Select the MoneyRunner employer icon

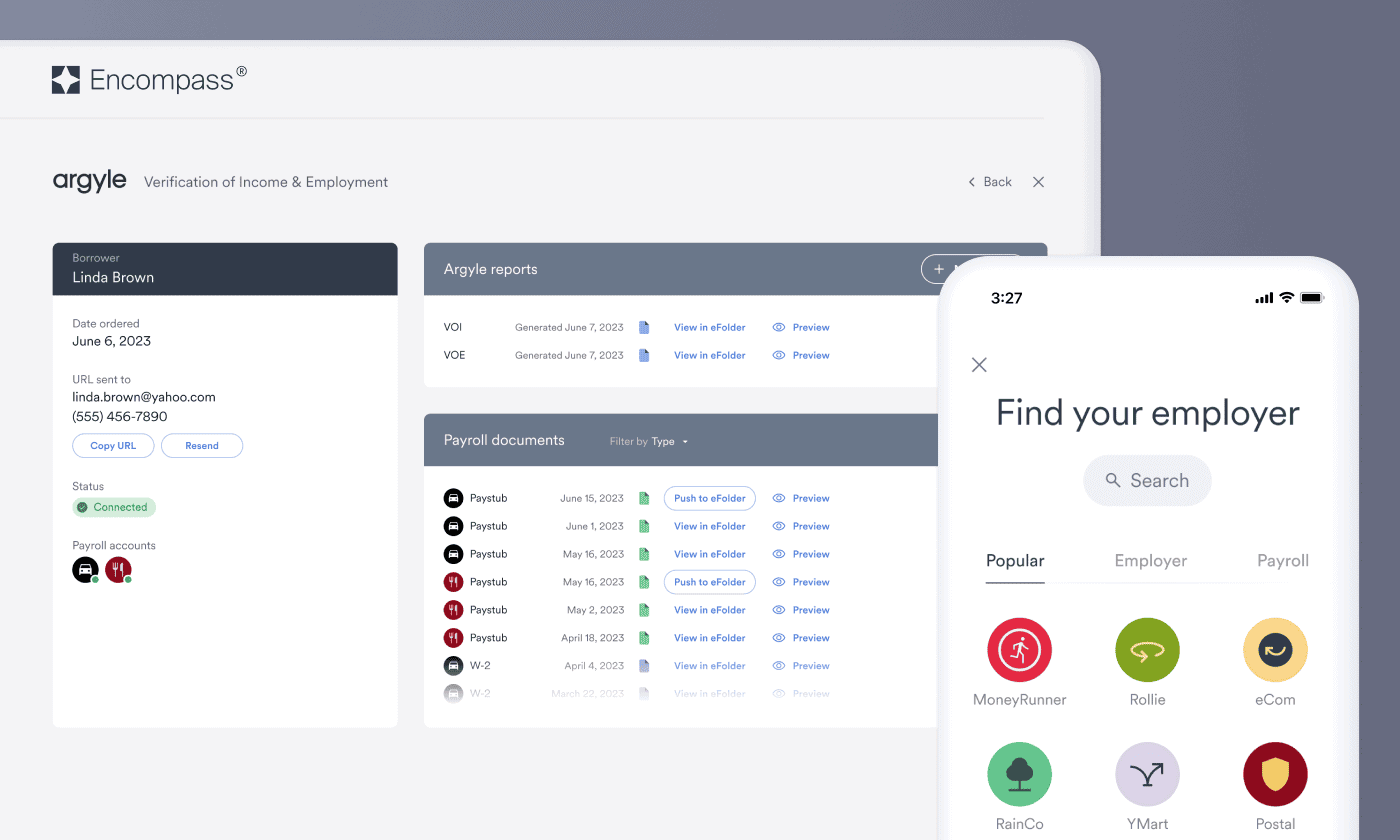1019,650
